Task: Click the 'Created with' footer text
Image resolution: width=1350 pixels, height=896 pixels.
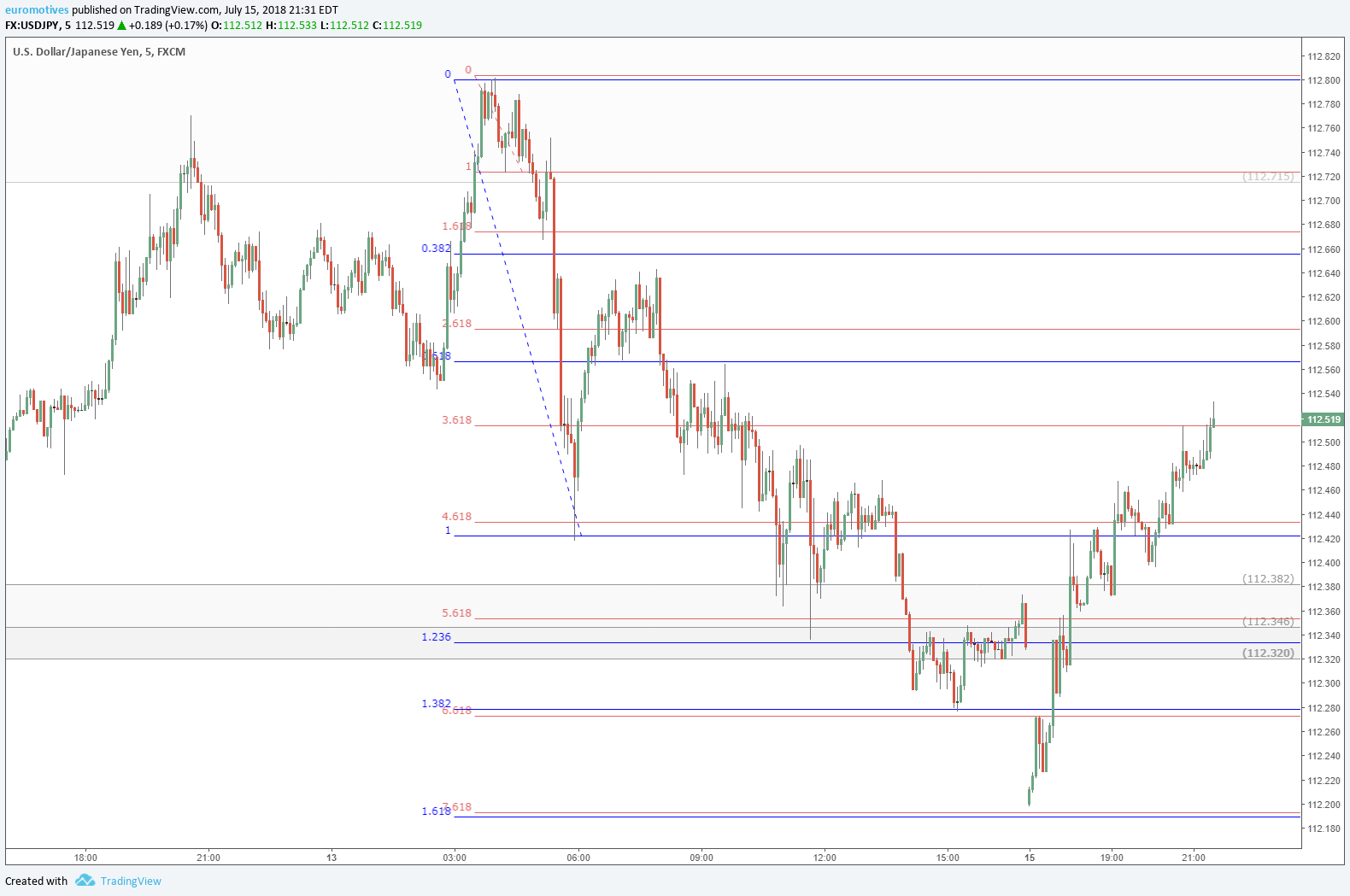Action: pos(36,881)
